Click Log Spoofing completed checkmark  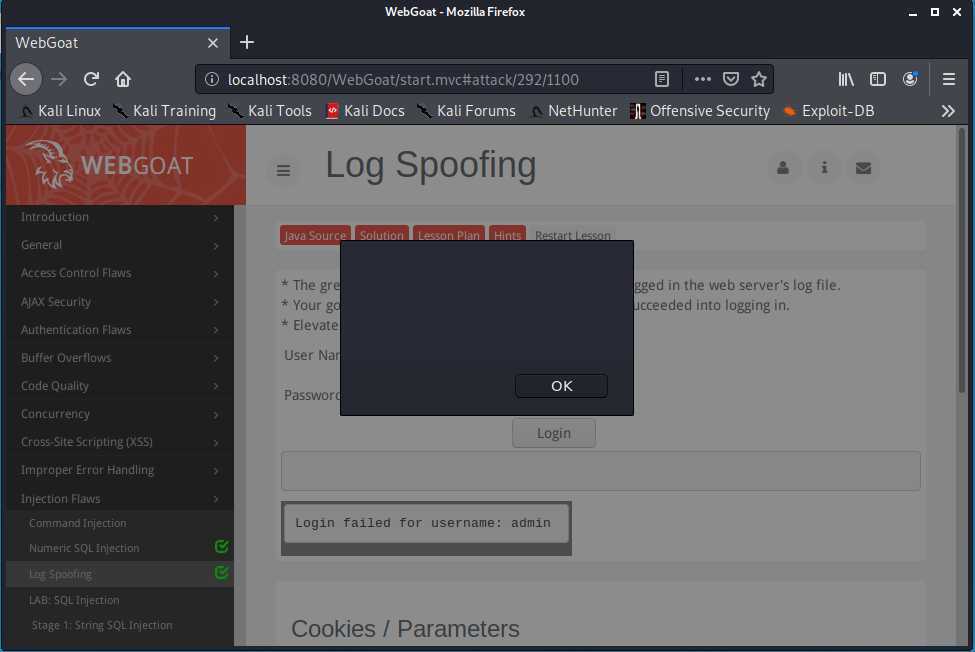(221, 572)
